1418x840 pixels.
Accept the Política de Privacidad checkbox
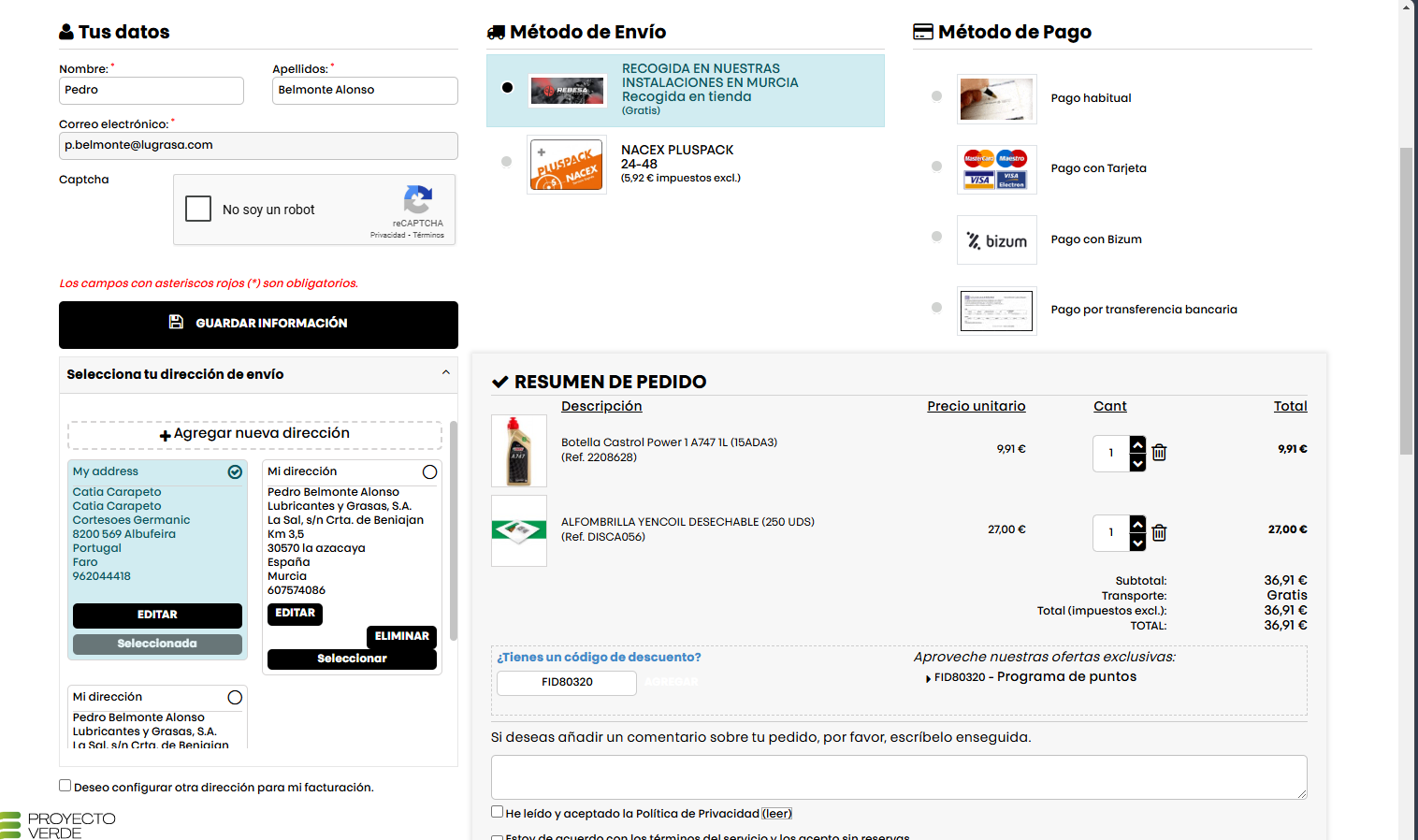[x=498, y=812]
